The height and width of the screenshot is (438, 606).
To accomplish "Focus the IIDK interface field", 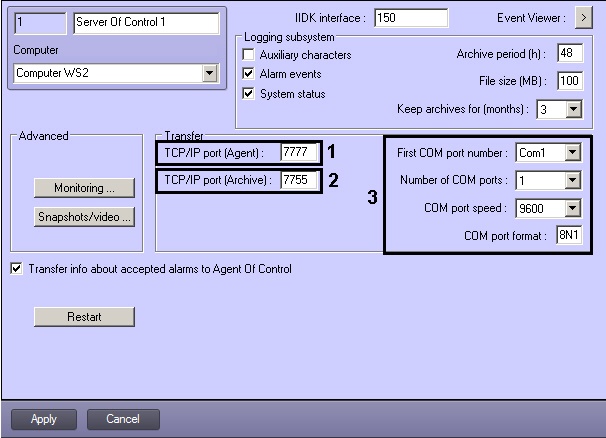I will coord(411,18).
